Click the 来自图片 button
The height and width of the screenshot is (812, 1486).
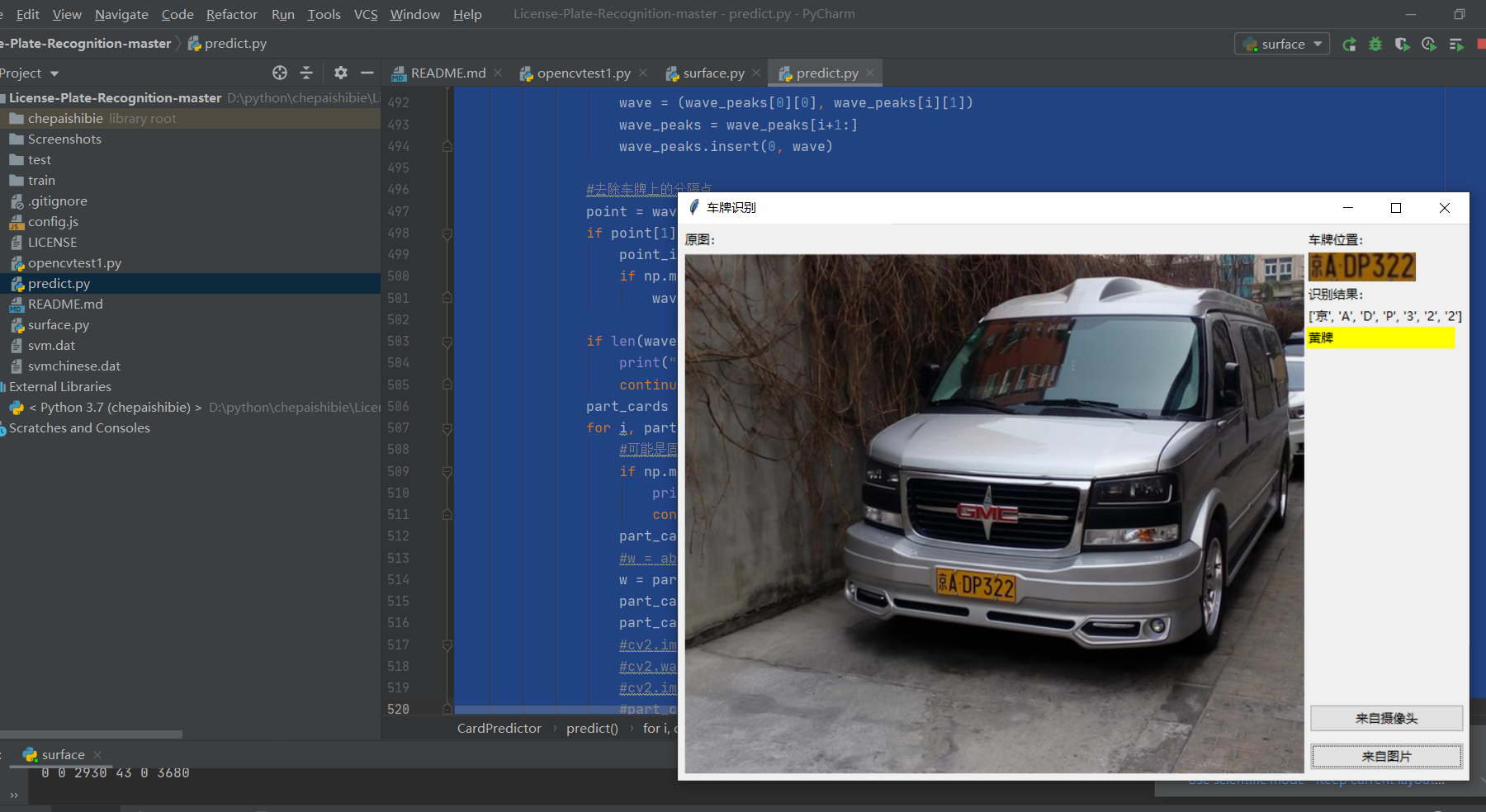pos(1386,756)
